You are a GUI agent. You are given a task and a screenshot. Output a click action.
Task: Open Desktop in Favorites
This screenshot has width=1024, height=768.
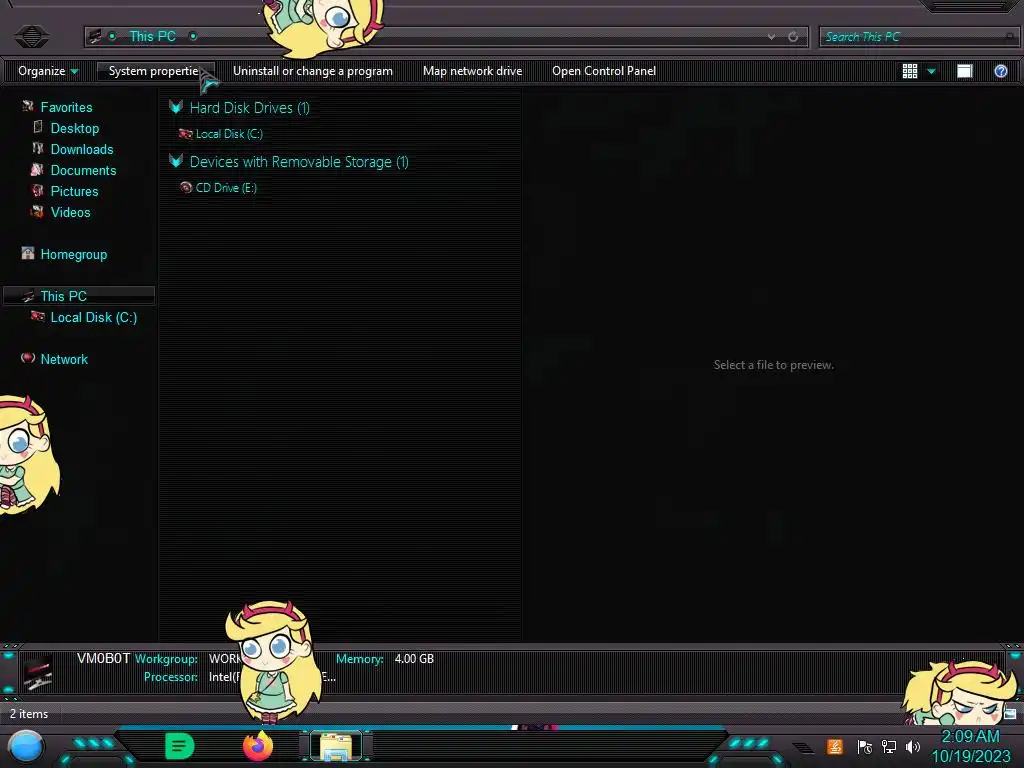74,128
